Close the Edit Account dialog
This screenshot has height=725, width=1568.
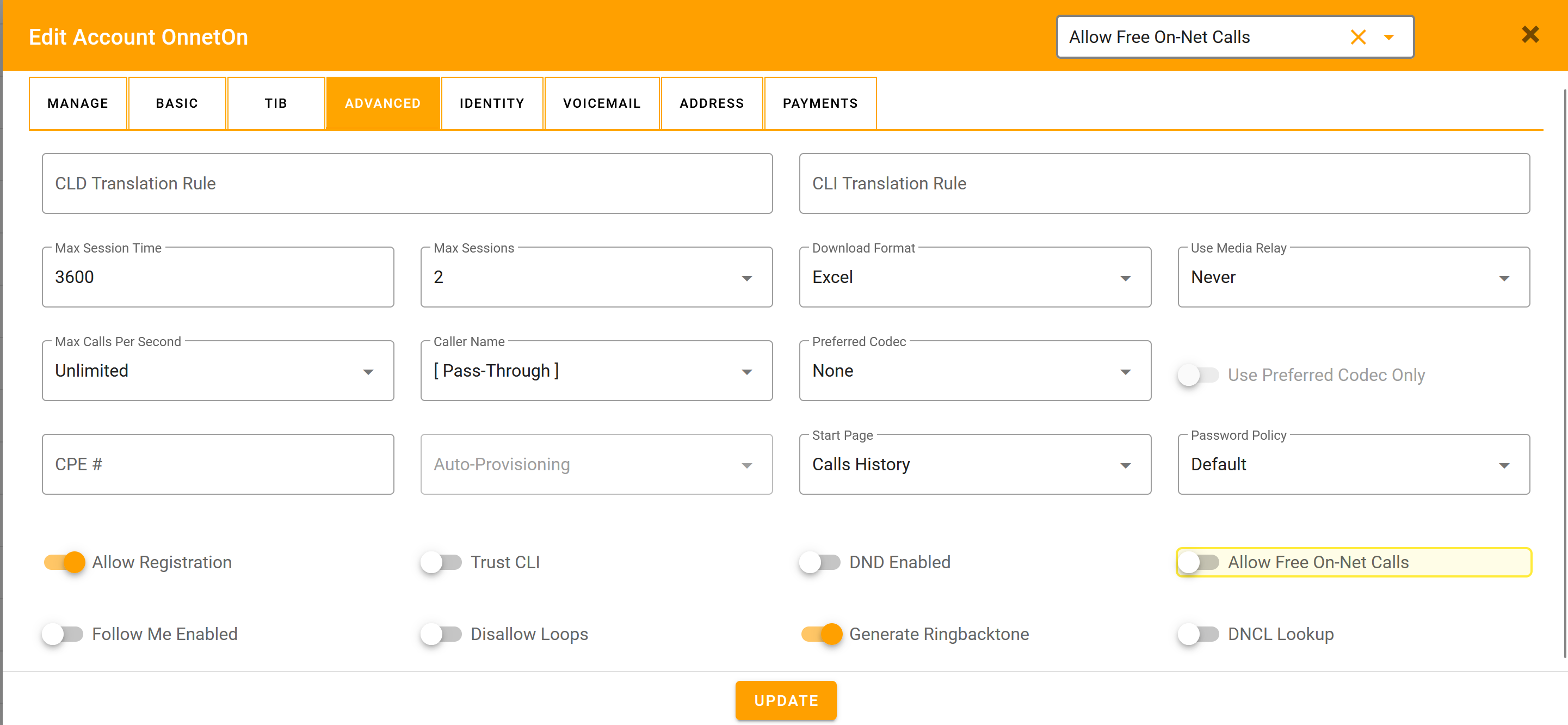[1530, 34]
